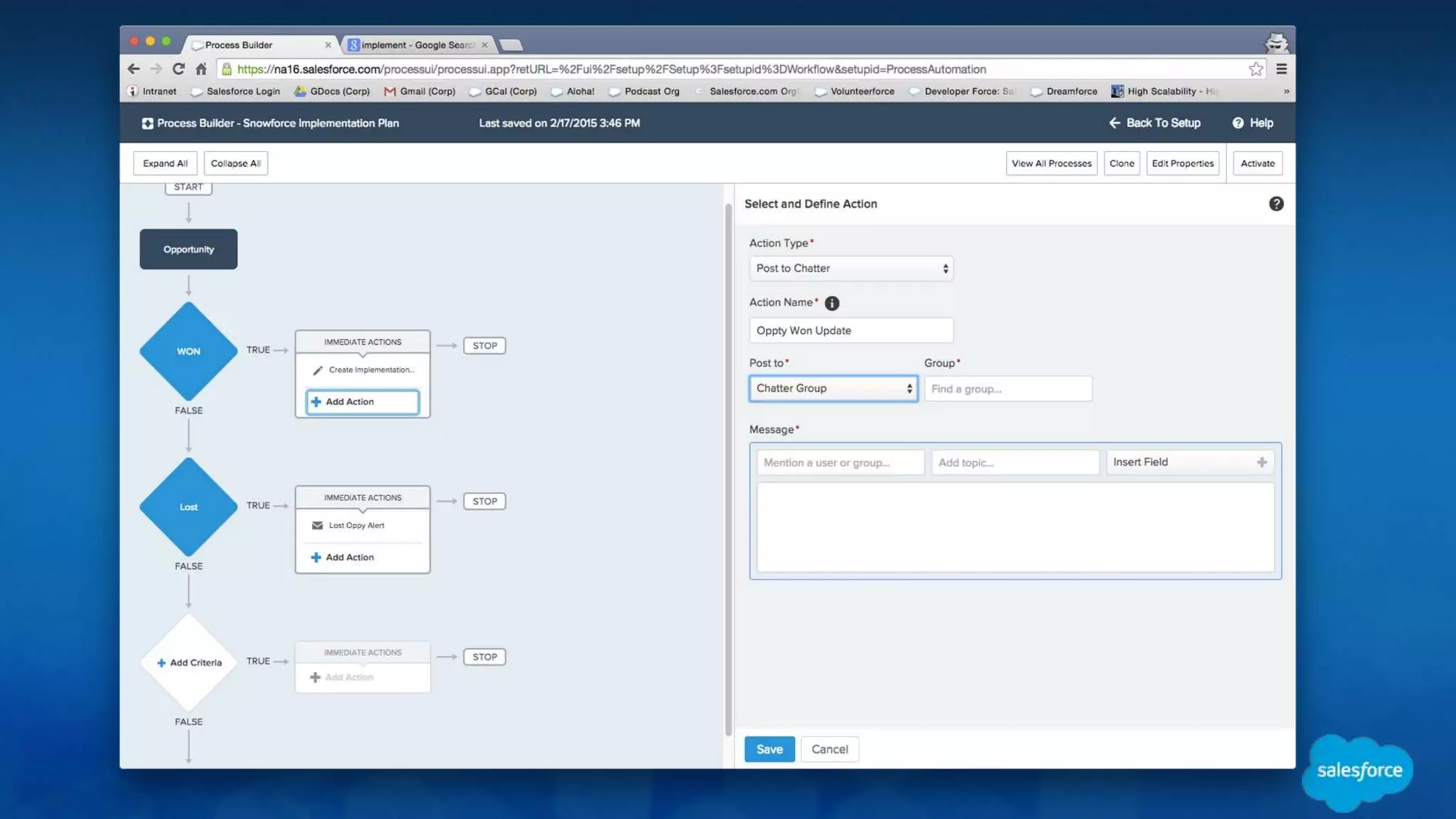Click the canvas vertical scrollbar
The height and width of the screenshot is (819, 1456).
pos(728,469)
